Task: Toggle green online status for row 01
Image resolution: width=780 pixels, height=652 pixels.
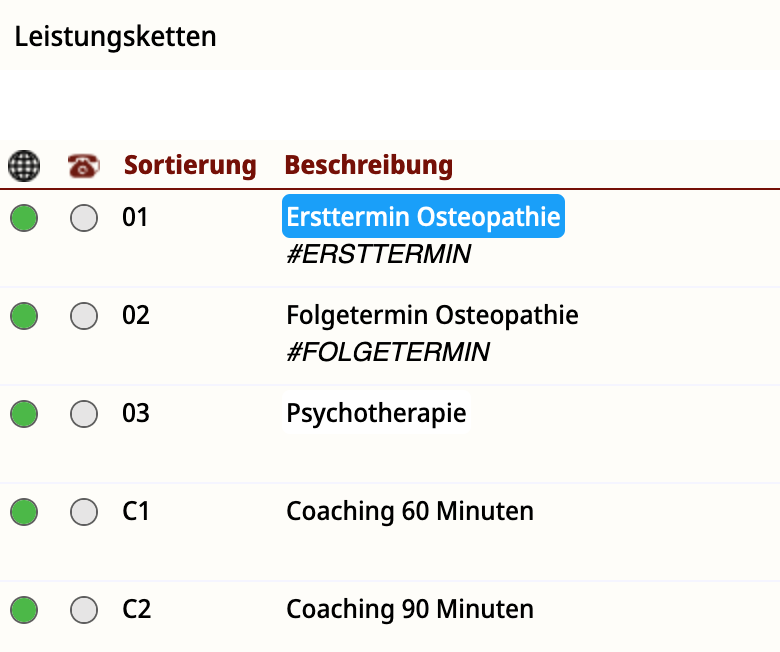Action: click(24, 218)
